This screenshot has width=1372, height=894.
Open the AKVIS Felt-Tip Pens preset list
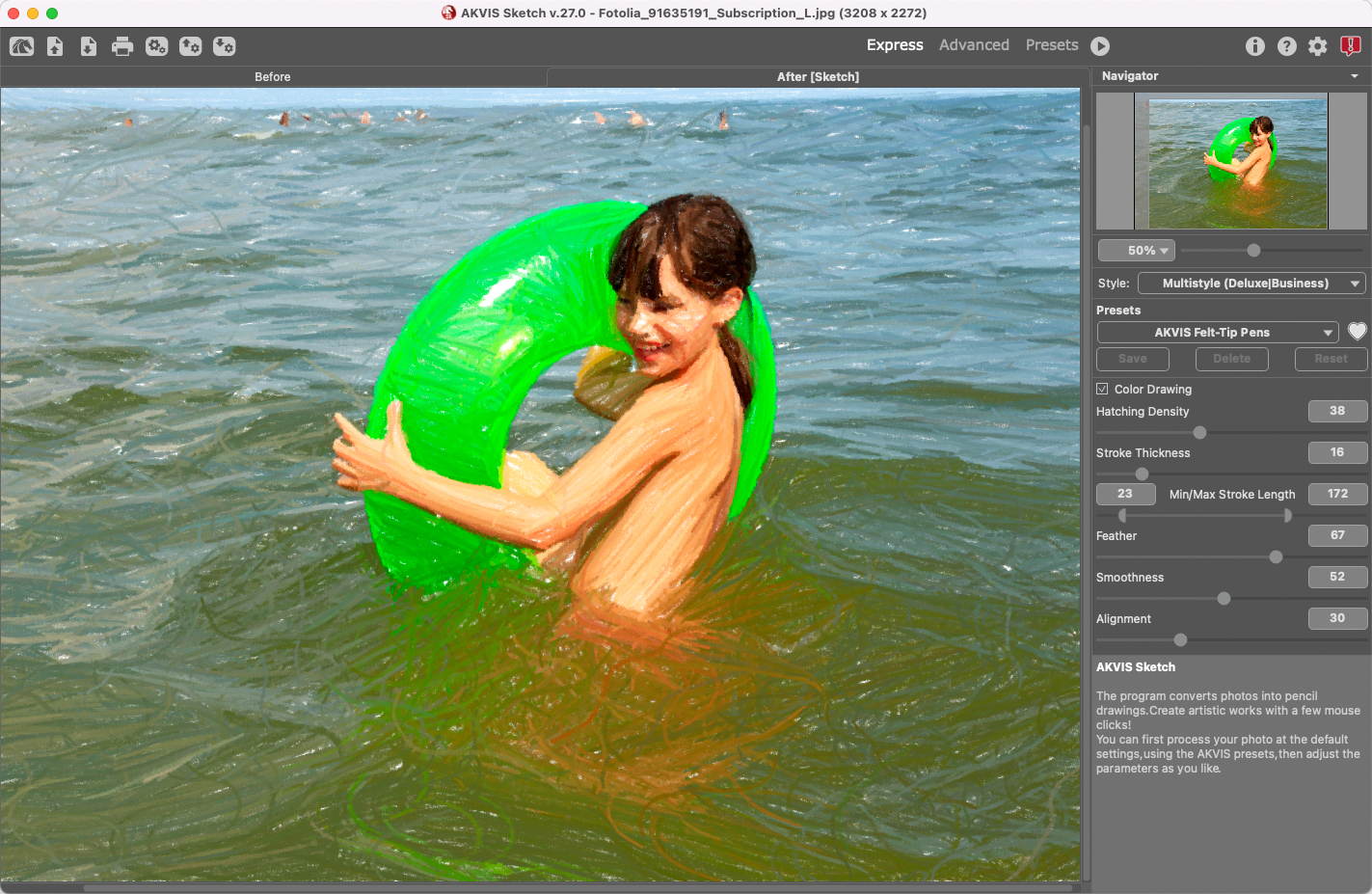click(x=1218, y=333)
